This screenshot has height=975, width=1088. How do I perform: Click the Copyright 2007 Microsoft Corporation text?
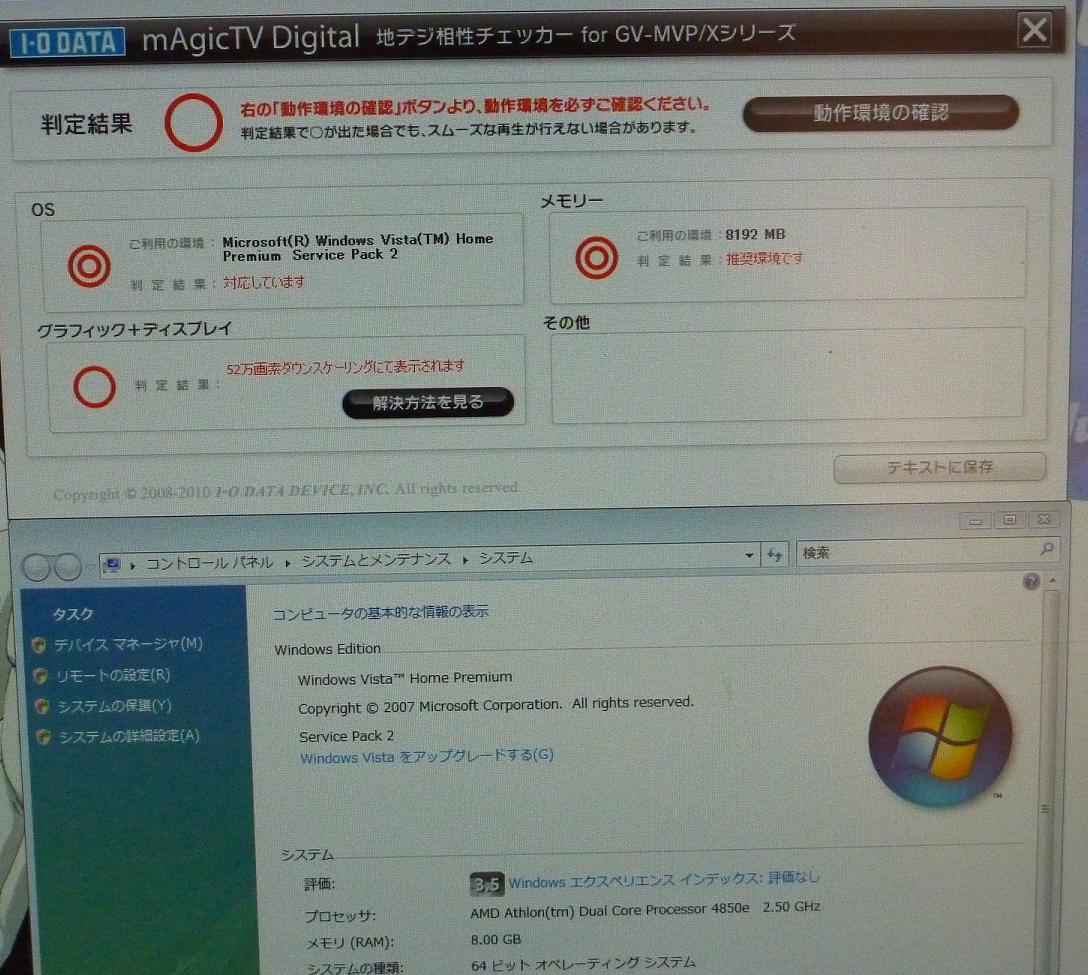pyautogui.click(x=495, y=705)
